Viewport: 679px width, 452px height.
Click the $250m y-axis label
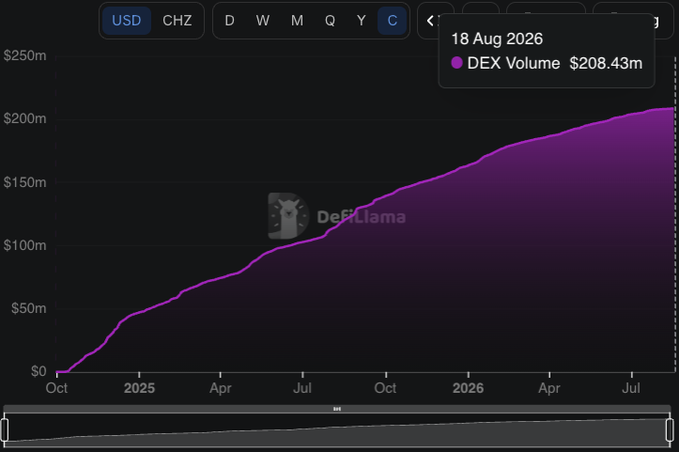25,55
